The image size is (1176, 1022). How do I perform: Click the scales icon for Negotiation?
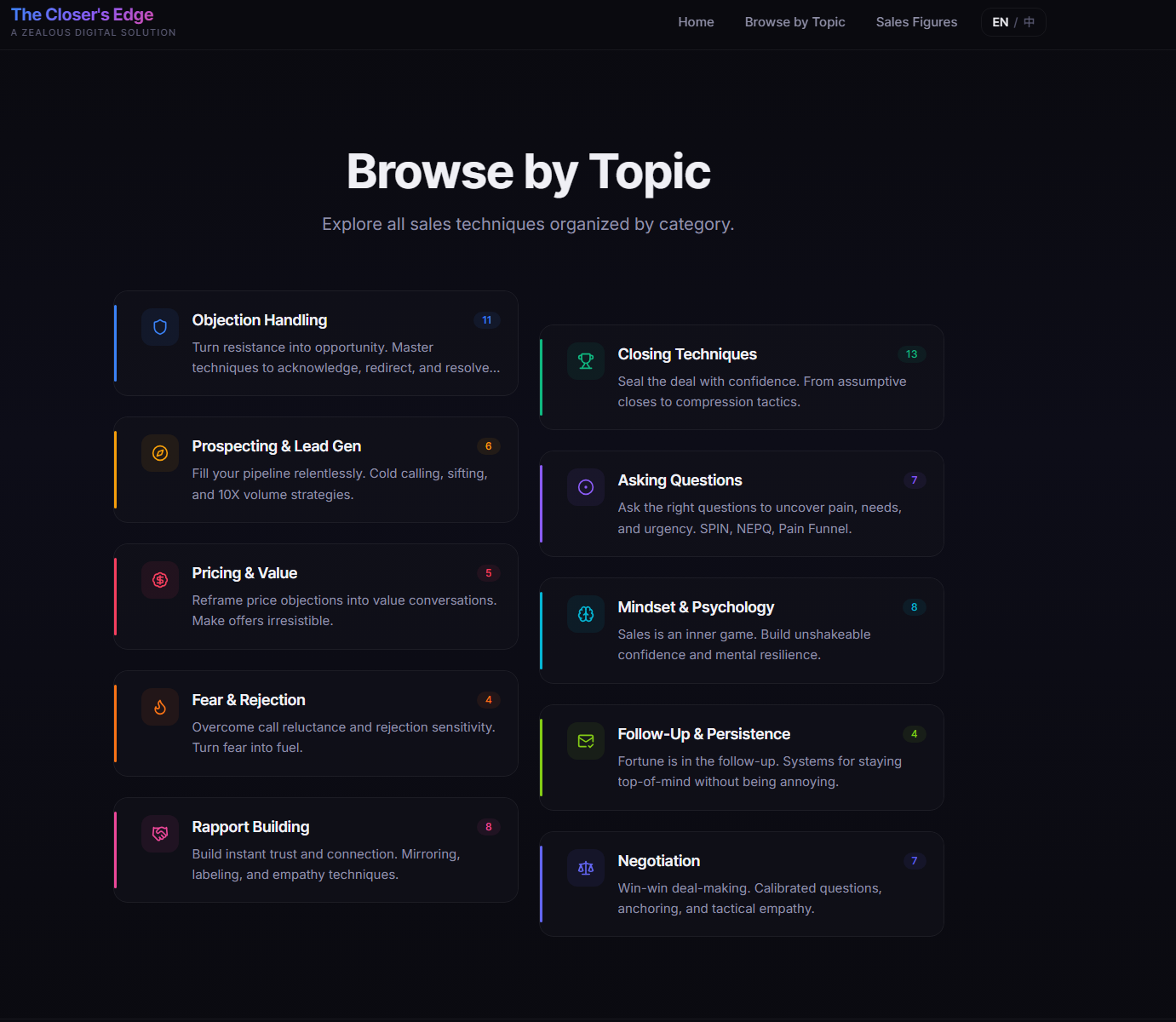pos(586,868)
